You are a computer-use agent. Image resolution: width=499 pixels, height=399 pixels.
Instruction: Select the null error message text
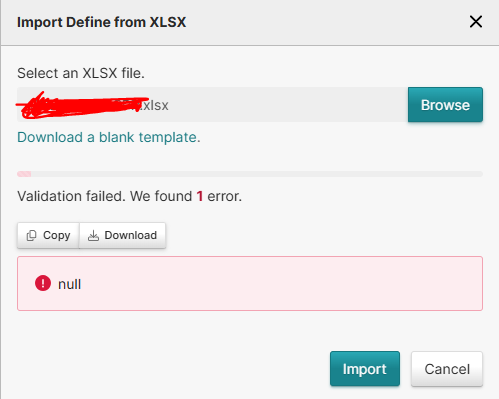tap(69, 284)
